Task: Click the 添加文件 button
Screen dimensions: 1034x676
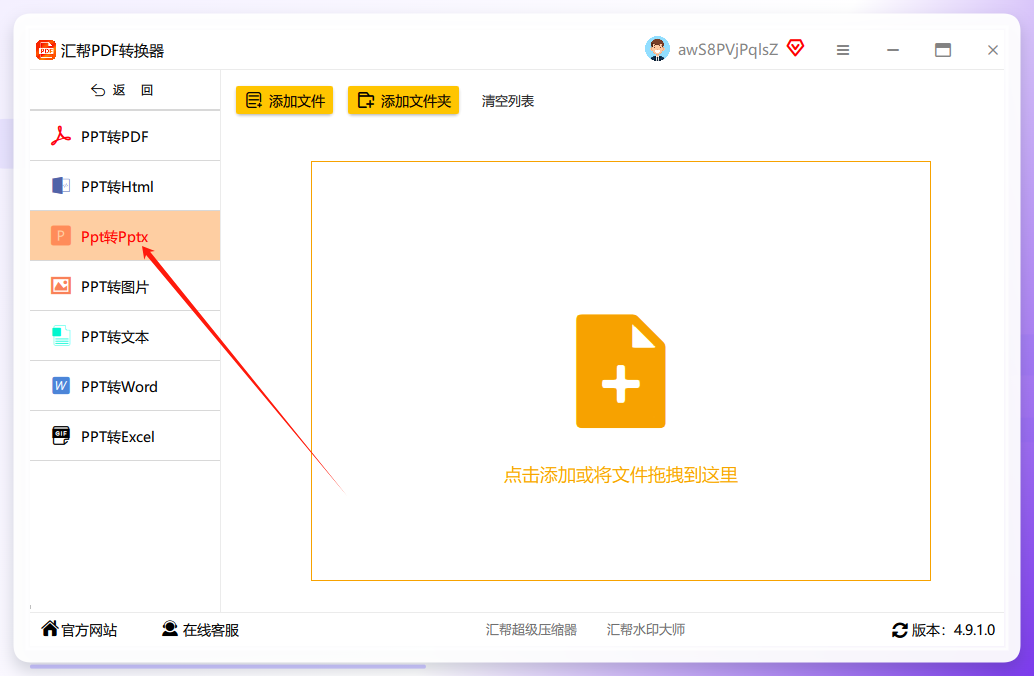Action: pos(284,100)
